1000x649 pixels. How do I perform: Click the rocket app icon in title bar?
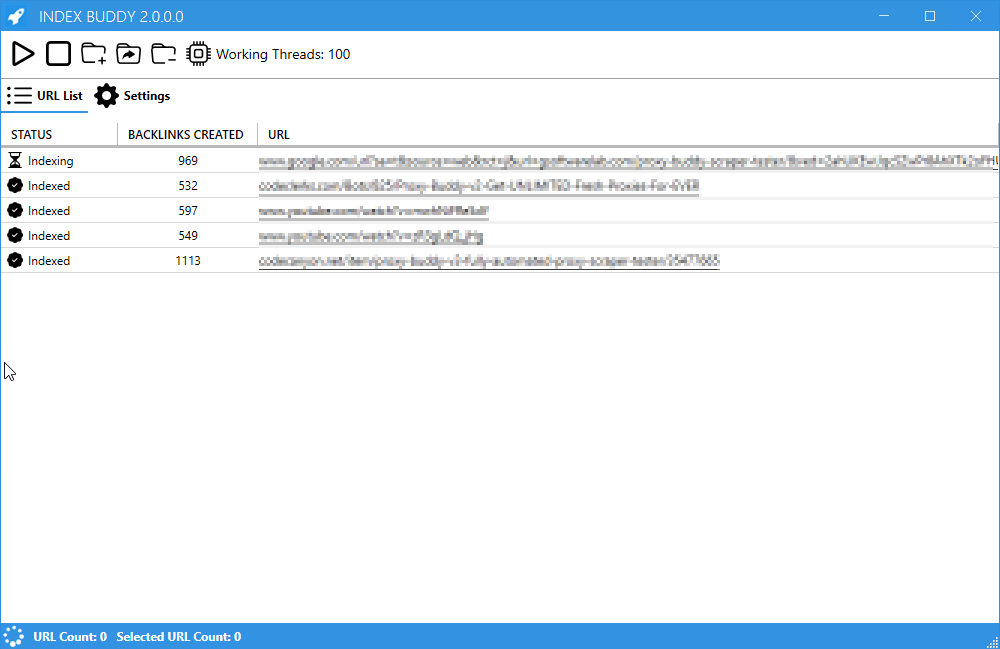(16, 16)
